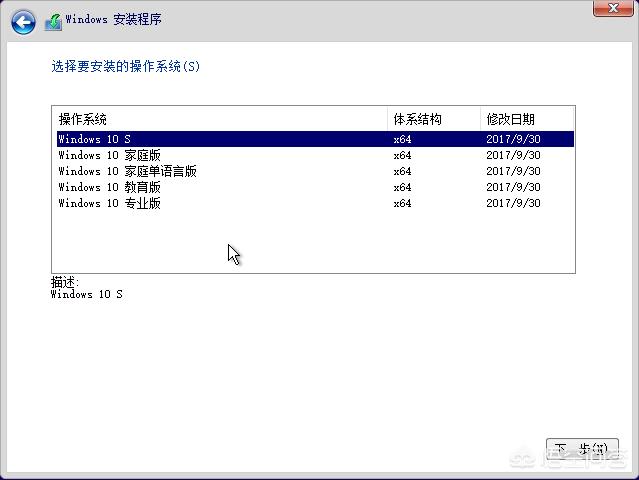Click the 2017/9/30 date in Windows 10 S row
The height and width of the screenshot is (480, 639).
(513, 139)
